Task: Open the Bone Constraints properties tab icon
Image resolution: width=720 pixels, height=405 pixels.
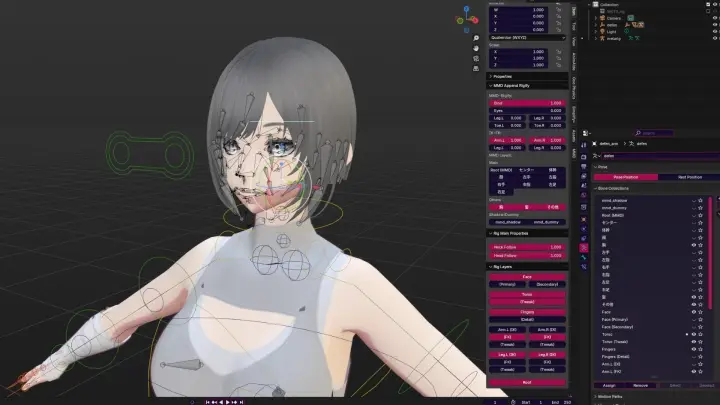Action: pos(584,267)
